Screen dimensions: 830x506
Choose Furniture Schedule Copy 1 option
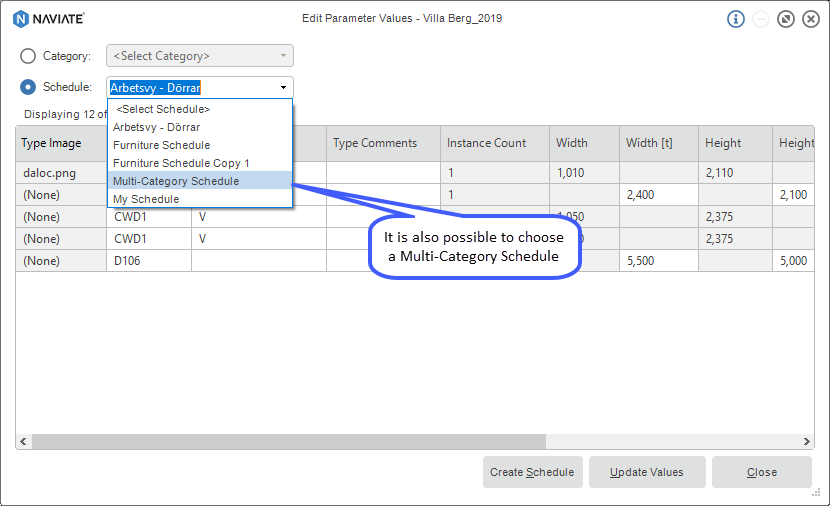200,163
